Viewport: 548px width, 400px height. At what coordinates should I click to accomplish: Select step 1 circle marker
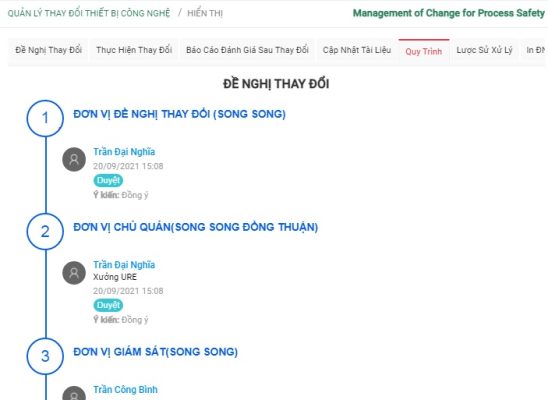(45, 118)
